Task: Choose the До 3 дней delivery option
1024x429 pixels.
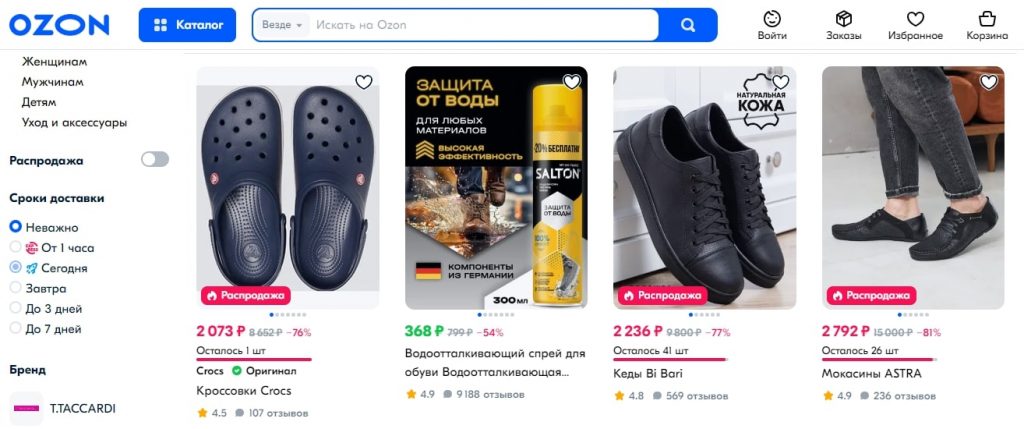Action: point(16,308)
